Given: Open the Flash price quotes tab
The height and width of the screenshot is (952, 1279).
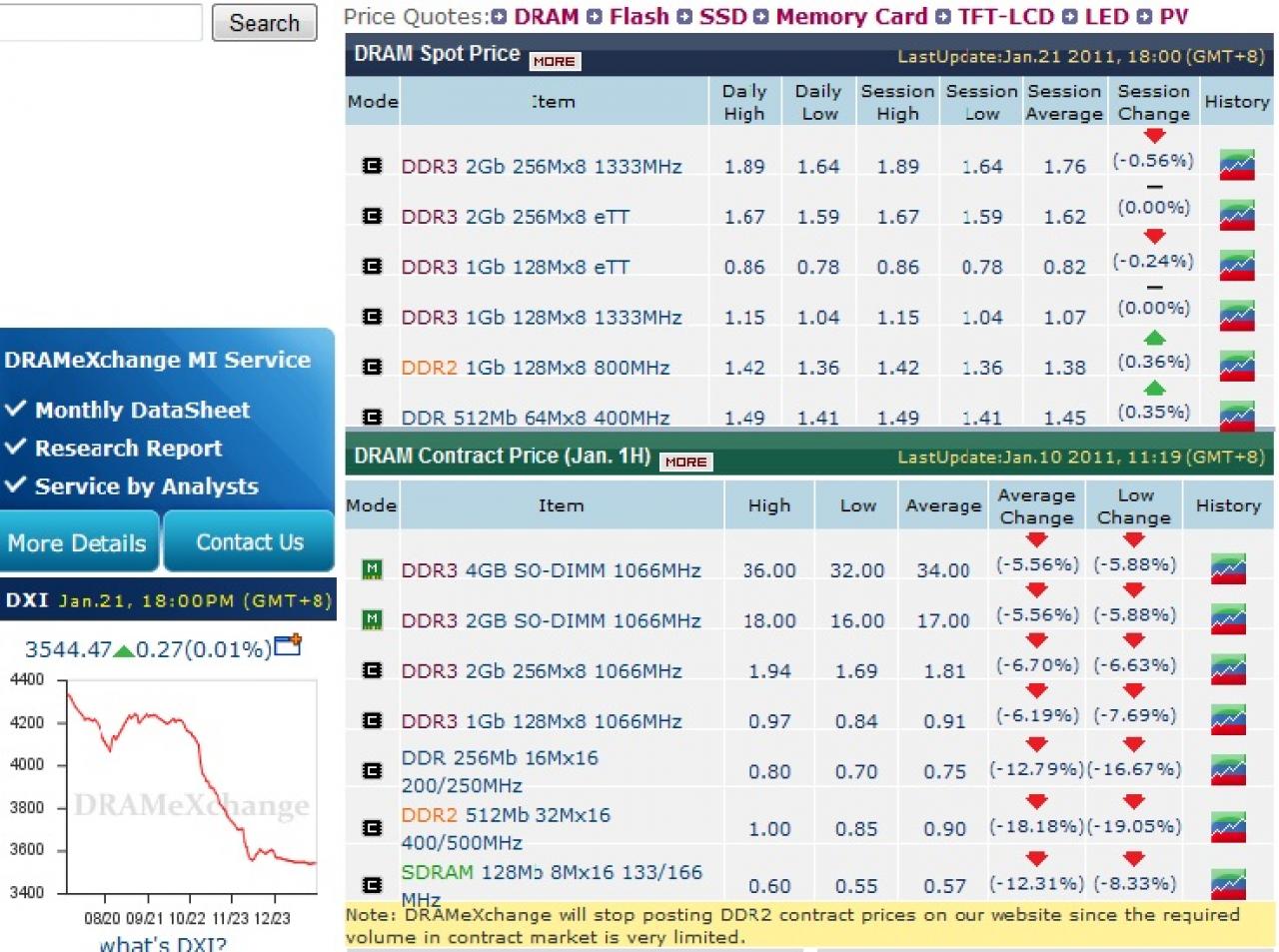Looking at the screenshot, I should click(x=639, y=17).
